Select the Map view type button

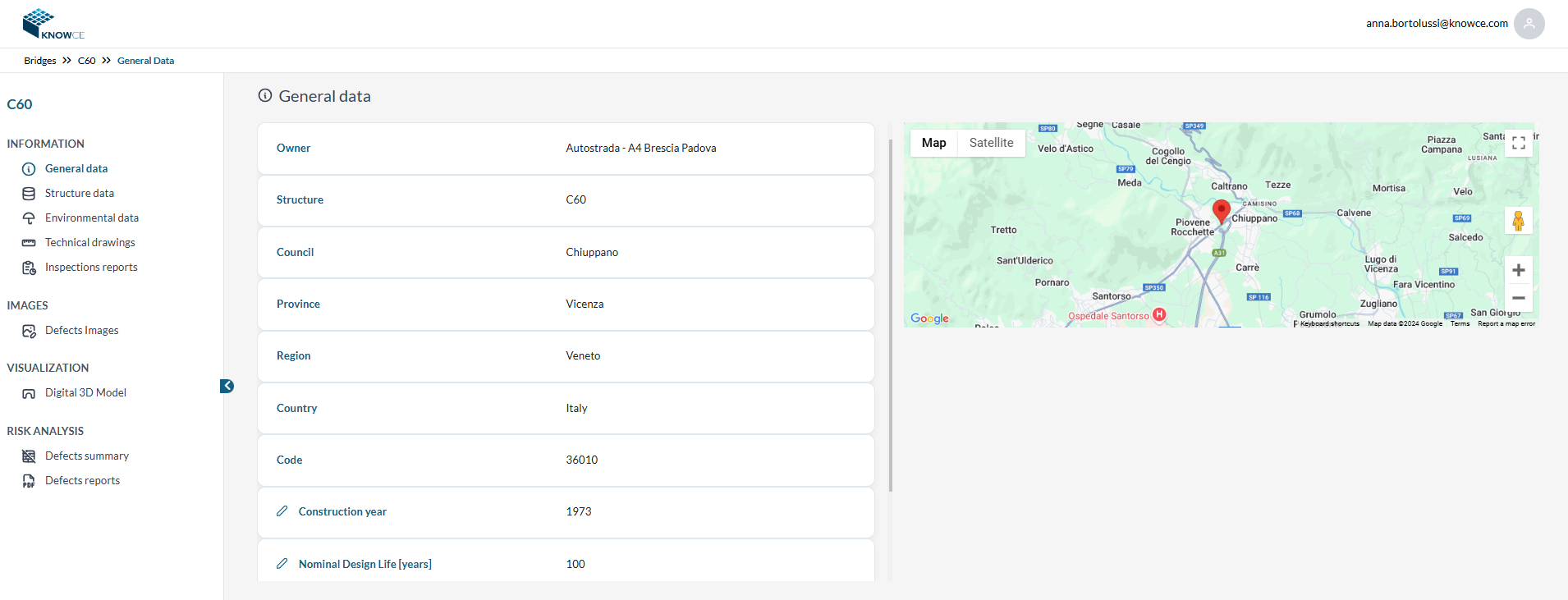click(x=933, y=143)
